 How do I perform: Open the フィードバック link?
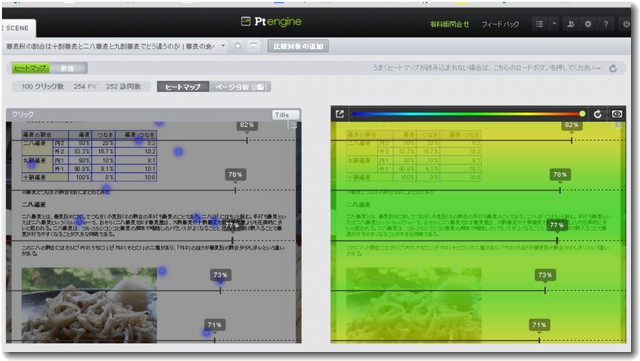coord(500,25)
